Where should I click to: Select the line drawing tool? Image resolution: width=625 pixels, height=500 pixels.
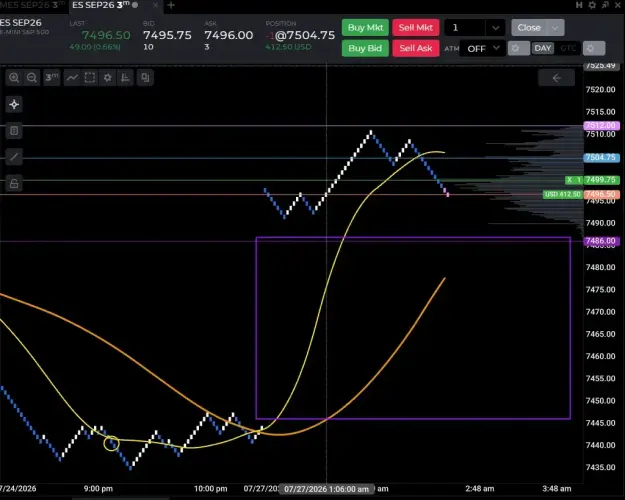pos(14,157)
